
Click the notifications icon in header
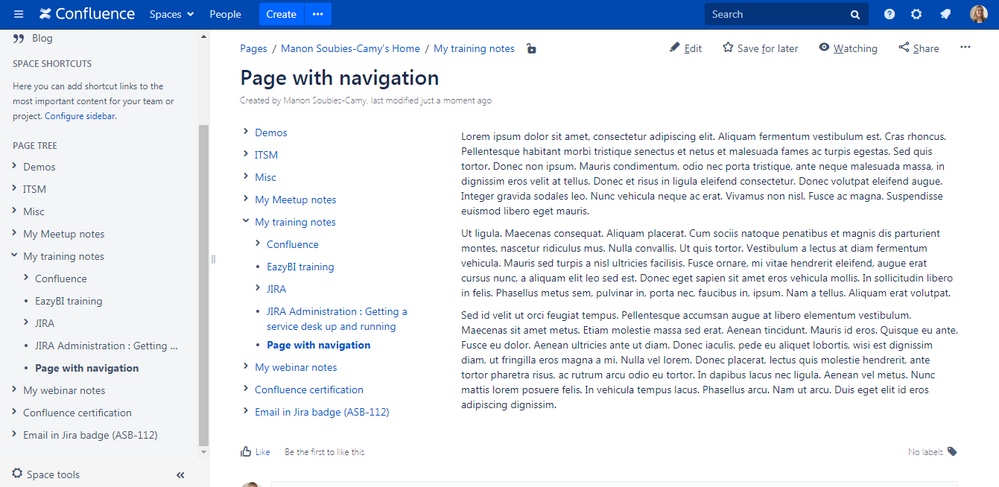tap(945, 14)
